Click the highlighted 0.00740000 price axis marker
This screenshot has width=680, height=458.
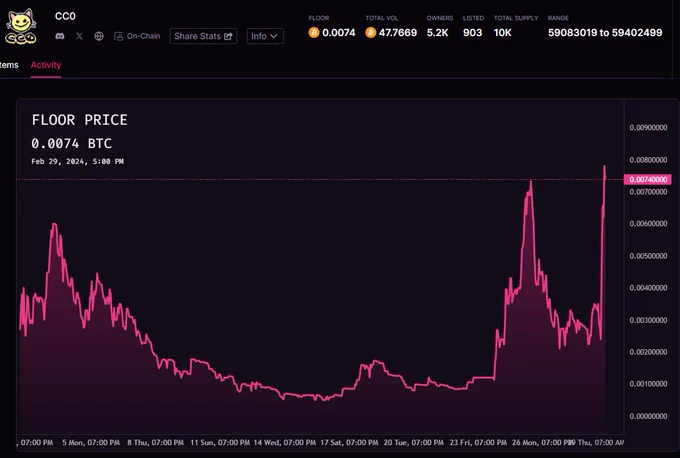pos(648,180)
